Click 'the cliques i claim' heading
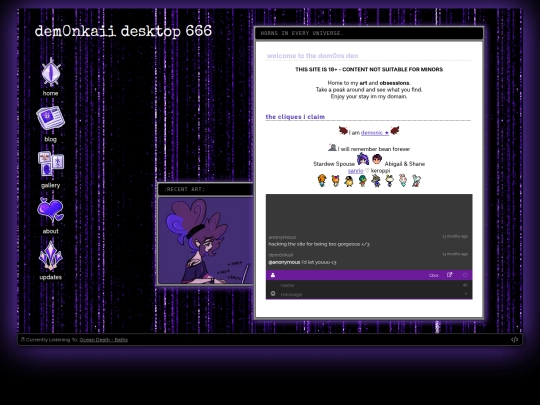The width and height of the screenshot is (540, 405). tap(295, 117)
